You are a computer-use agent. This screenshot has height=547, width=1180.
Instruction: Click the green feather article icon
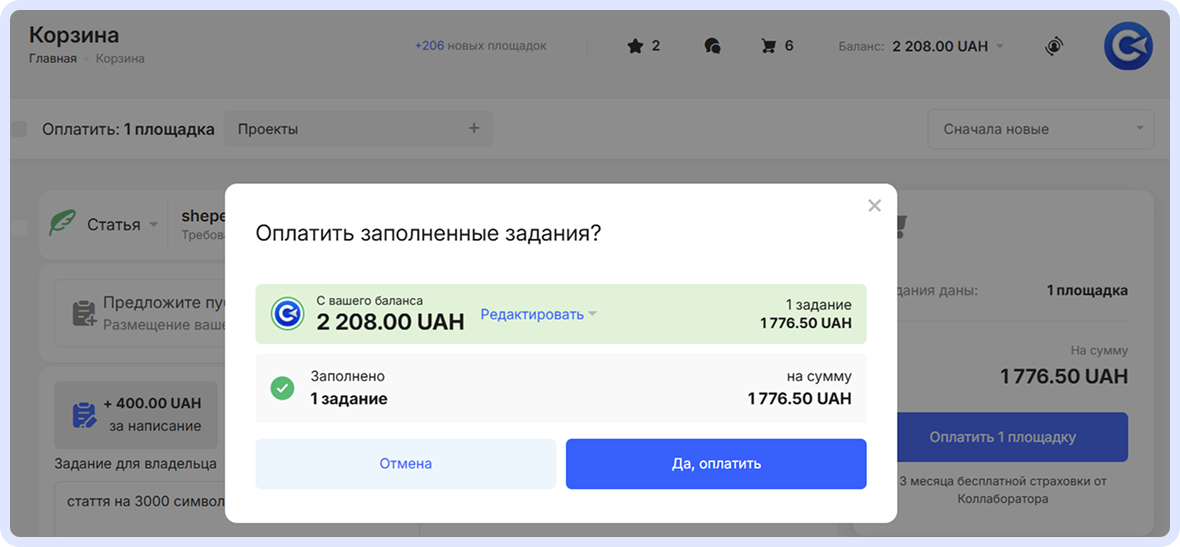(63, 224)
